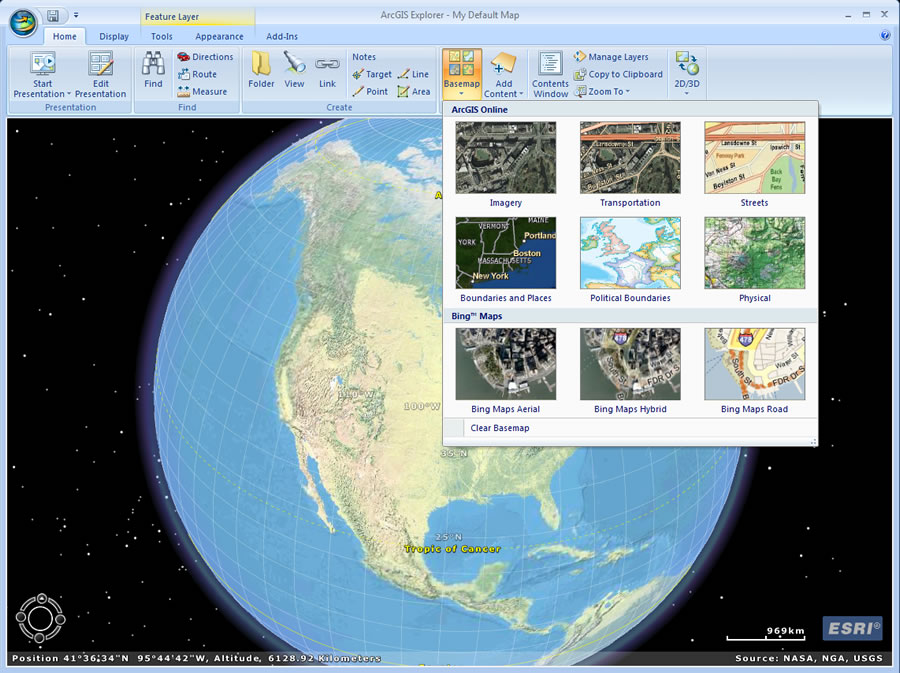Click the Position coordinates readout
The height and width of the screenshot is (673, 900).
pos(196,658)
